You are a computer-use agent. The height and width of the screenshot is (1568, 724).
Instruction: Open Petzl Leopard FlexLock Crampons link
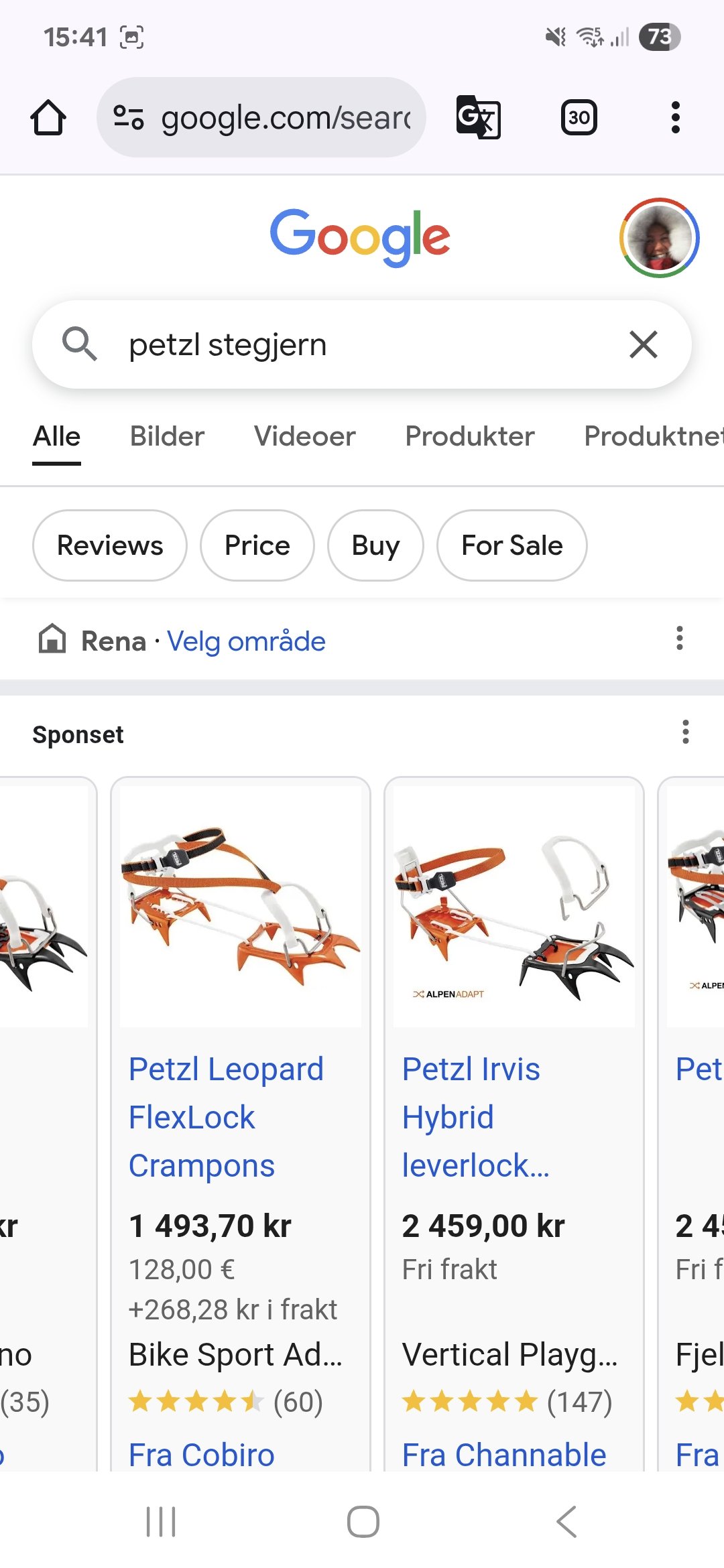tap(225, 1117)
